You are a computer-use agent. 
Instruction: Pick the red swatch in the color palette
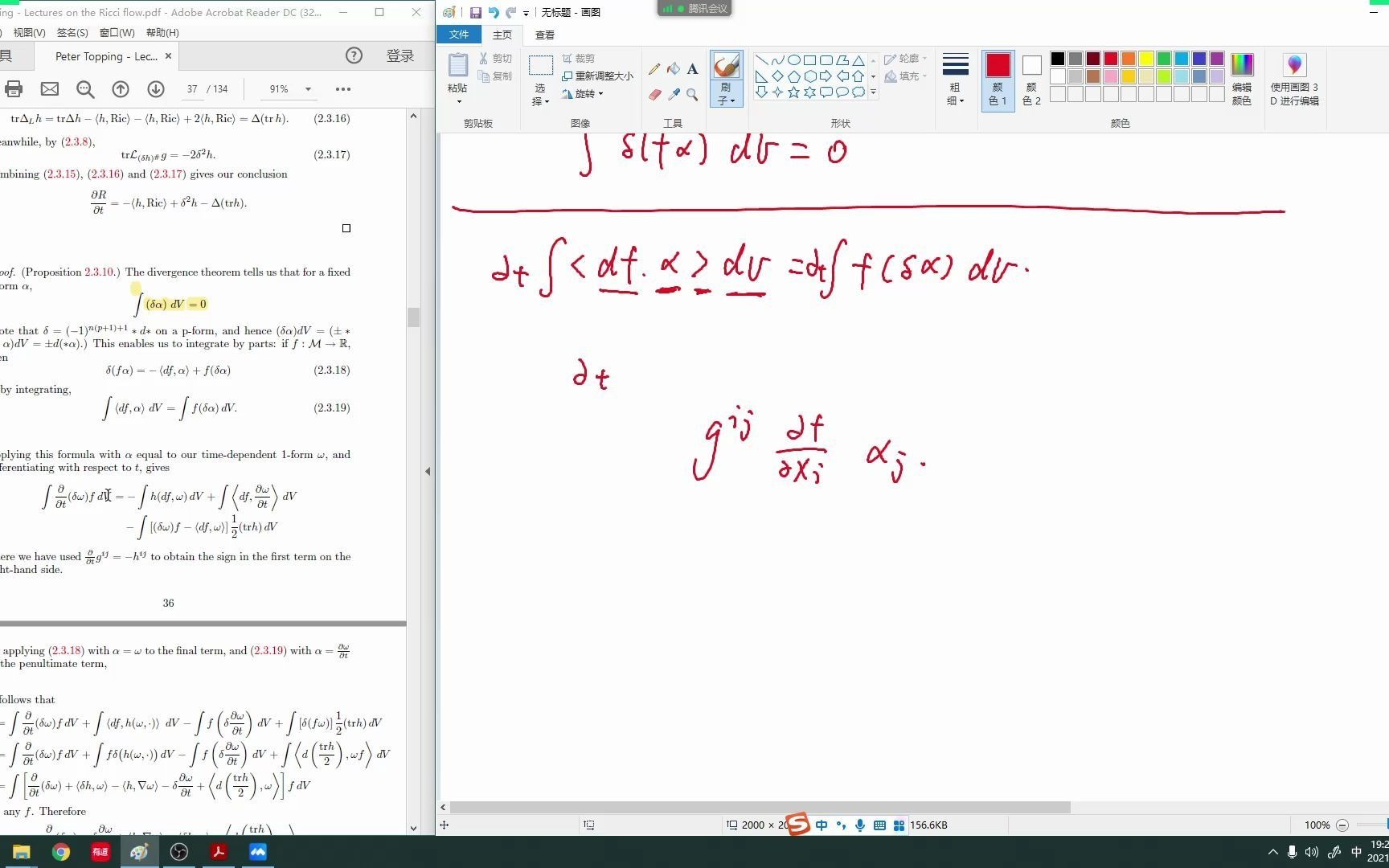tap(1108, 59)
